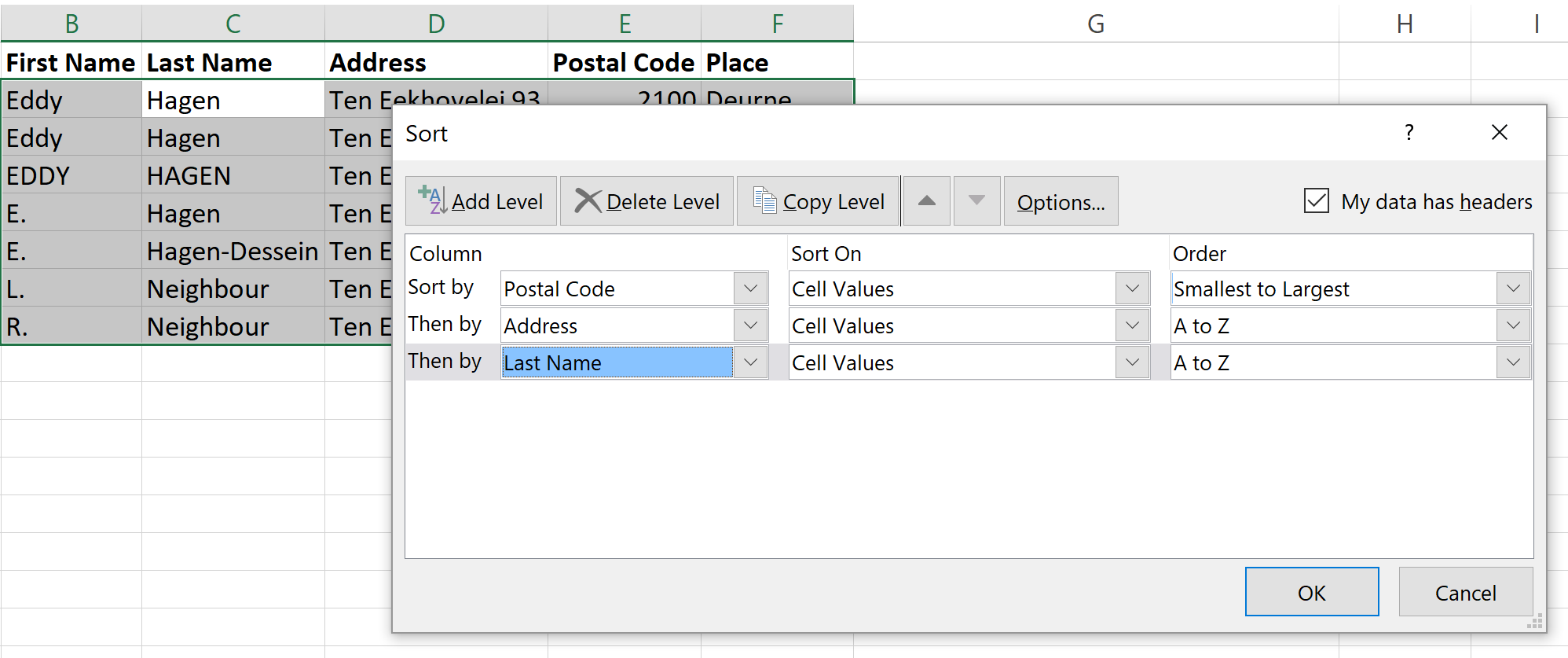The height and width of the screenshot is (658, 1568).
Task: Close the Sort dialog with X
Action: 1500,132
